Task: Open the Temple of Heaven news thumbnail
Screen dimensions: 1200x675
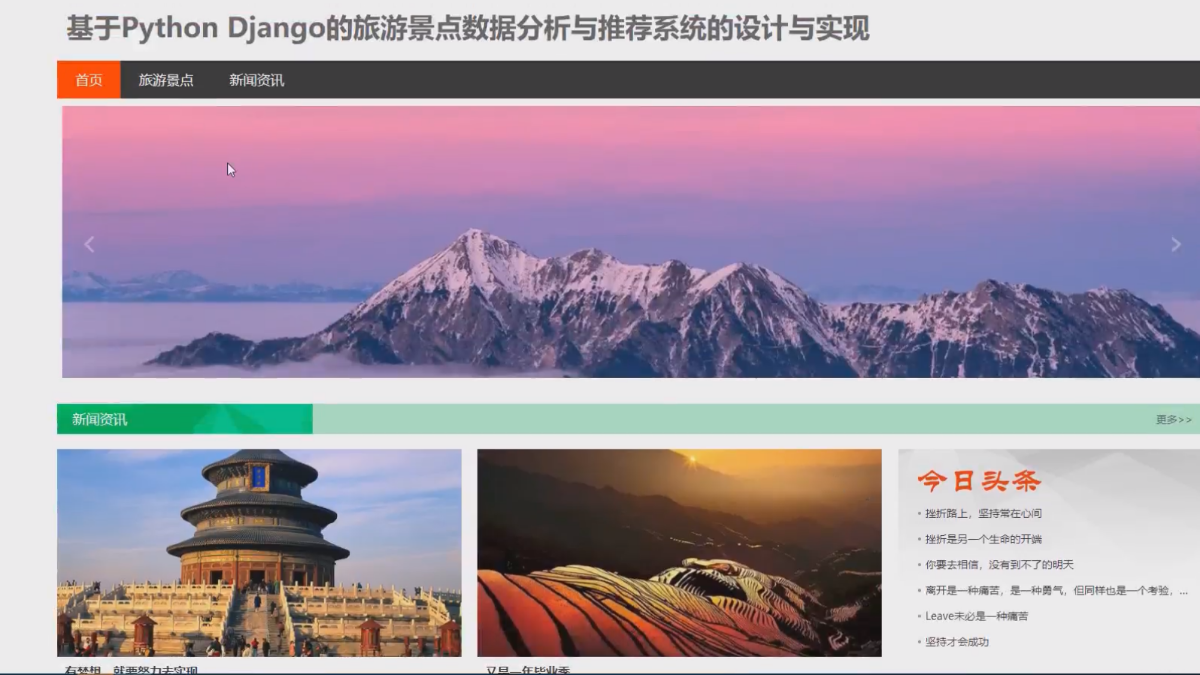Action: 259,552
